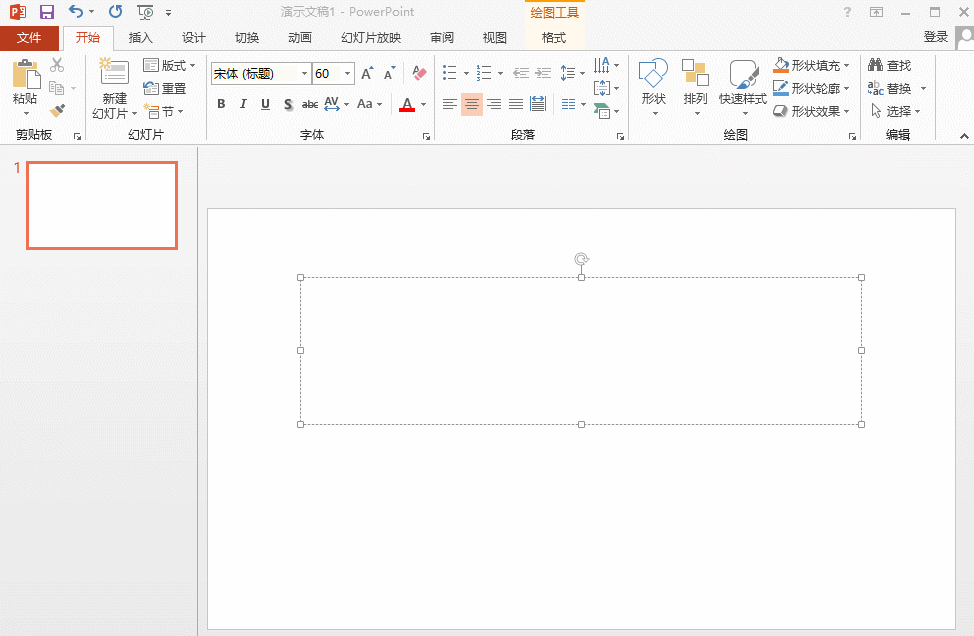Reset the slide layout (重置)
This screenshot has height=636, width=974.
point(165,88)
